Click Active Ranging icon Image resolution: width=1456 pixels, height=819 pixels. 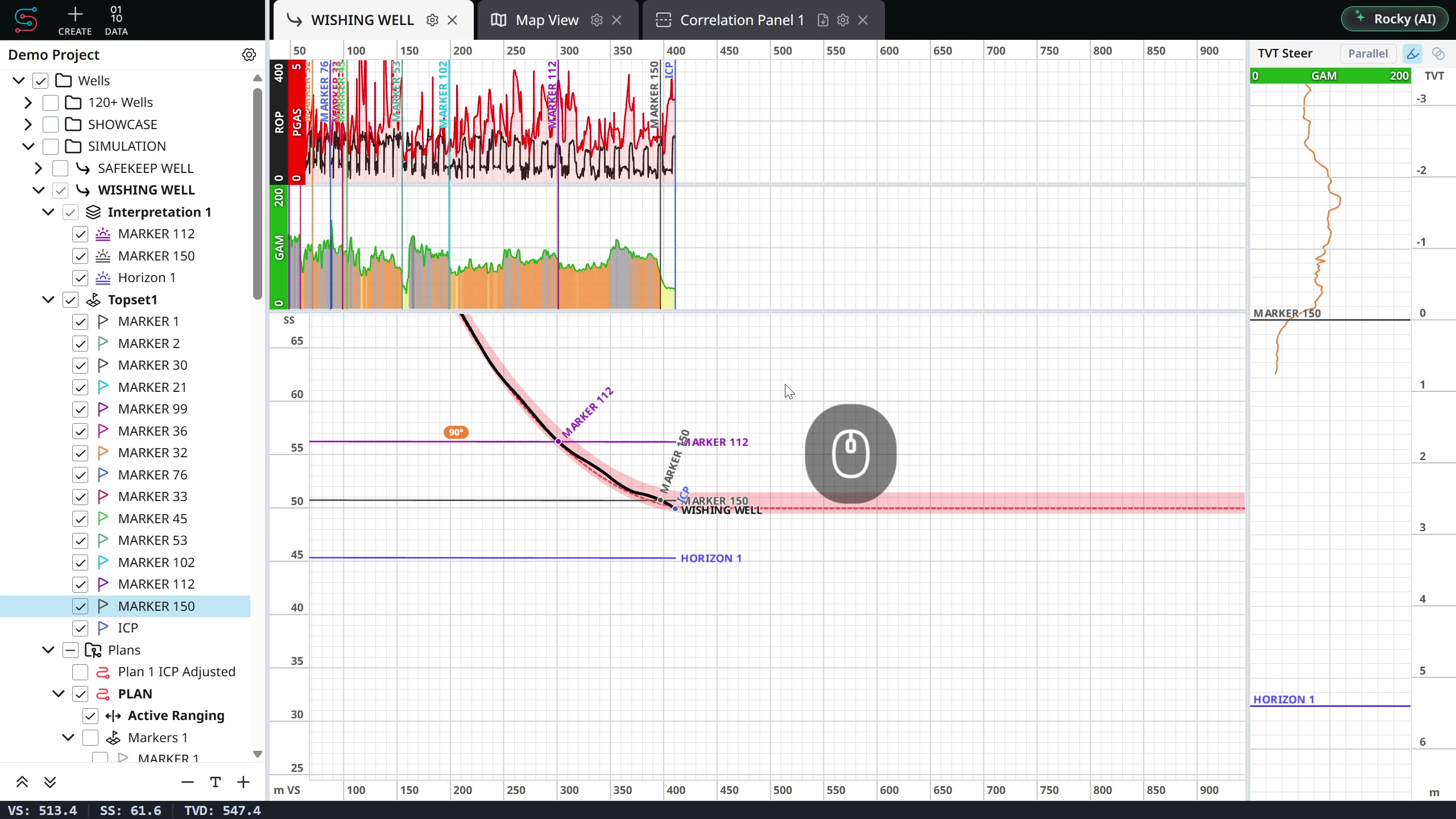113,715
